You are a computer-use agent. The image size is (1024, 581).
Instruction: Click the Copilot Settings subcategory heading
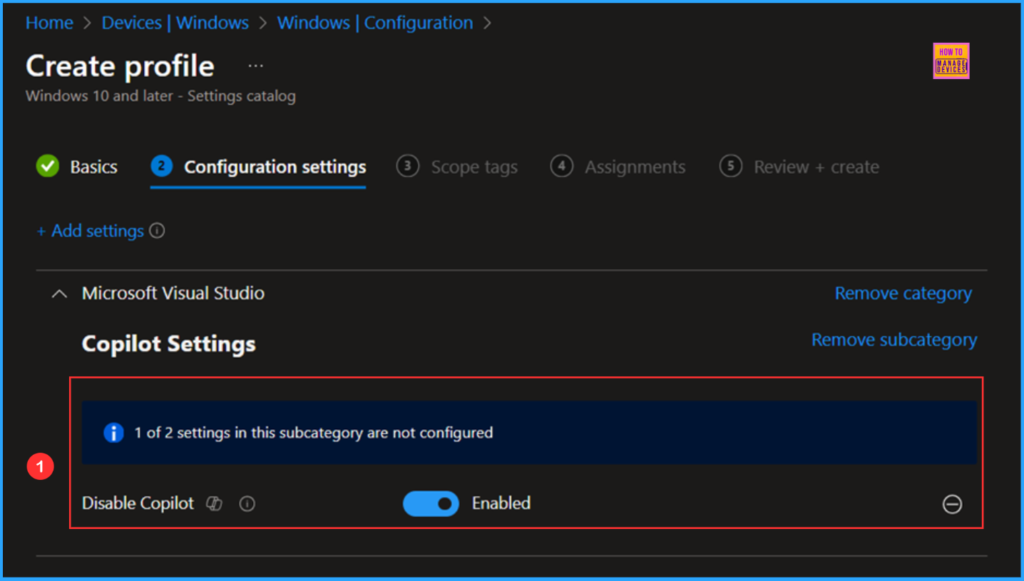[168, 344]
